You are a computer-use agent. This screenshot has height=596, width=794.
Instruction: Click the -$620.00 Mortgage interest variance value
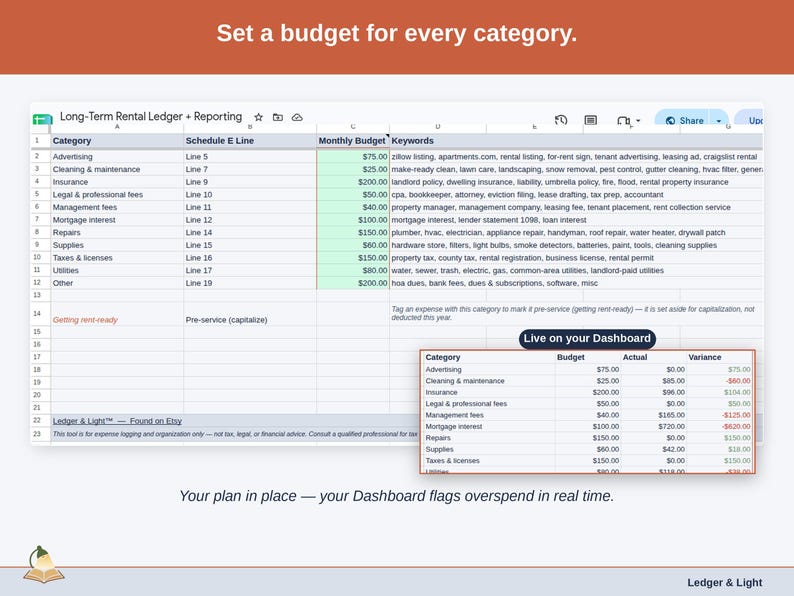pos(736,426)
